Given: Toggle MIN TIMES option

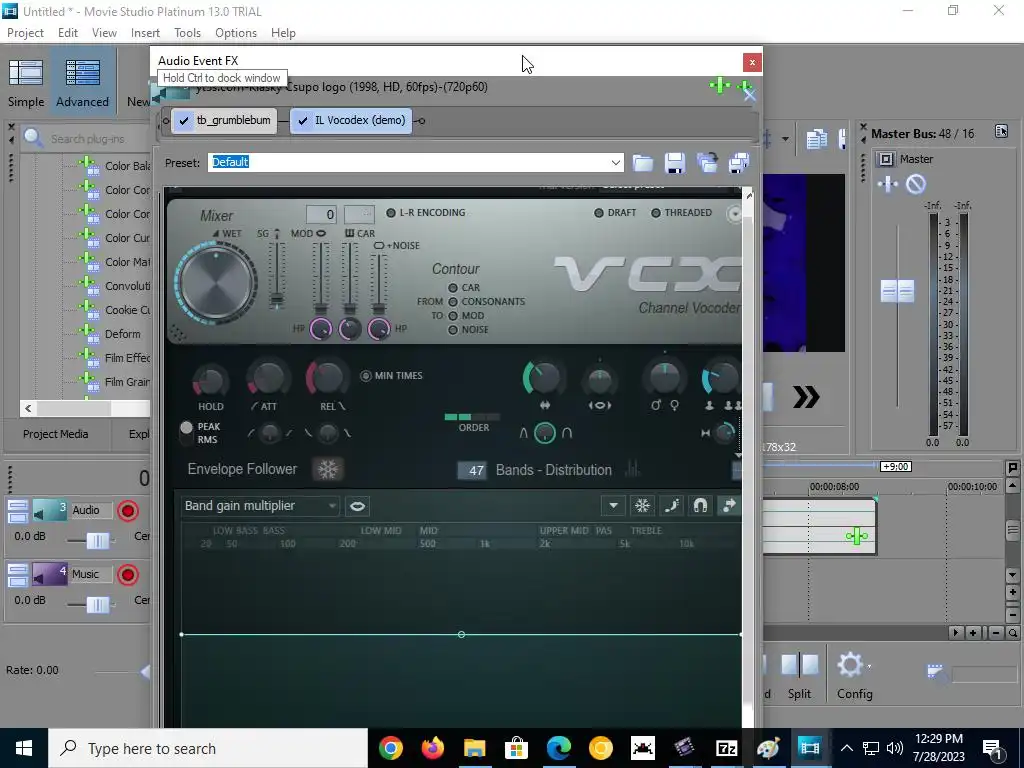Looking at the screenshot, I should 366,376.
